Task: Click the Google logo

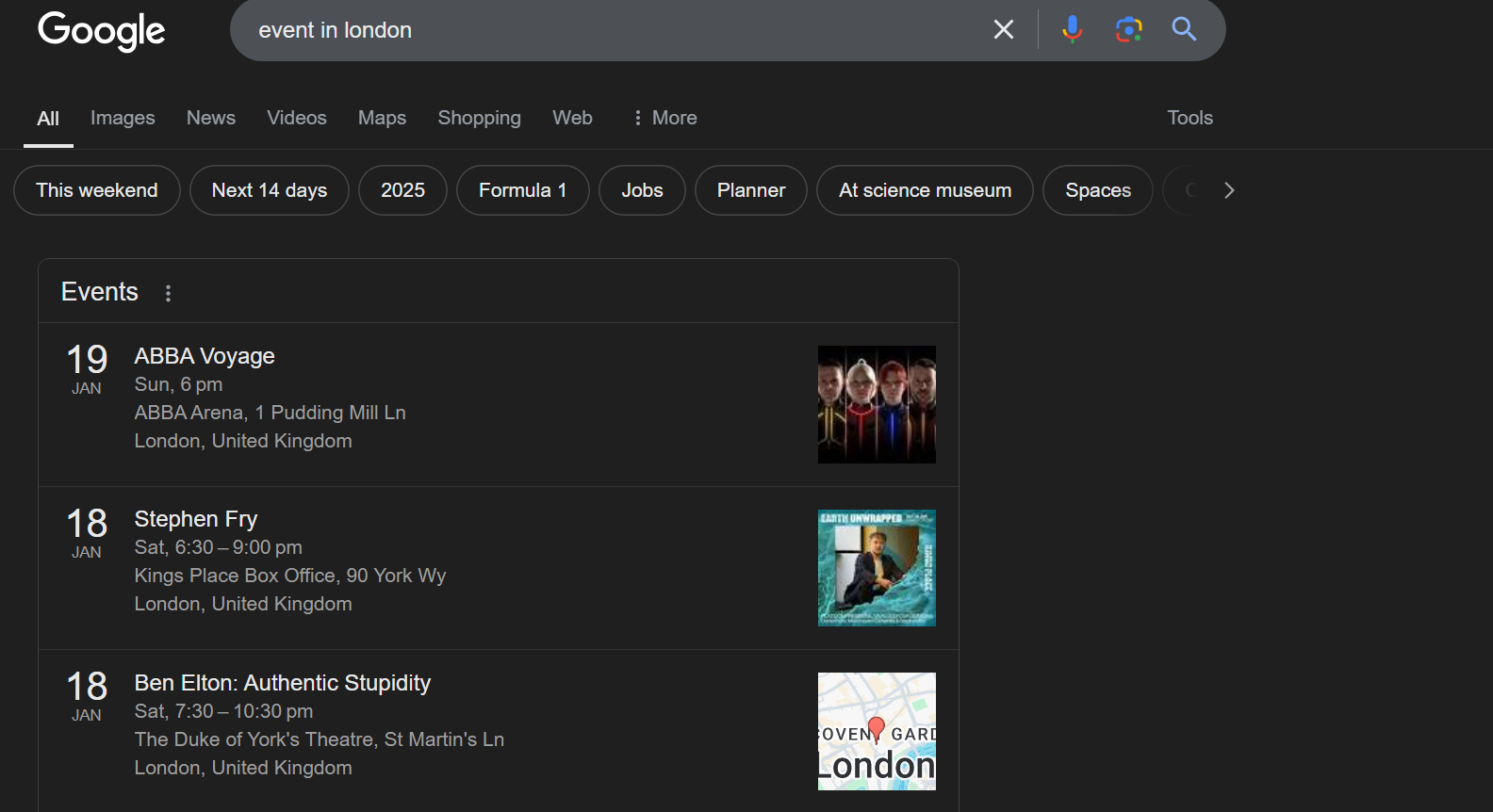Action: [101, 31]
